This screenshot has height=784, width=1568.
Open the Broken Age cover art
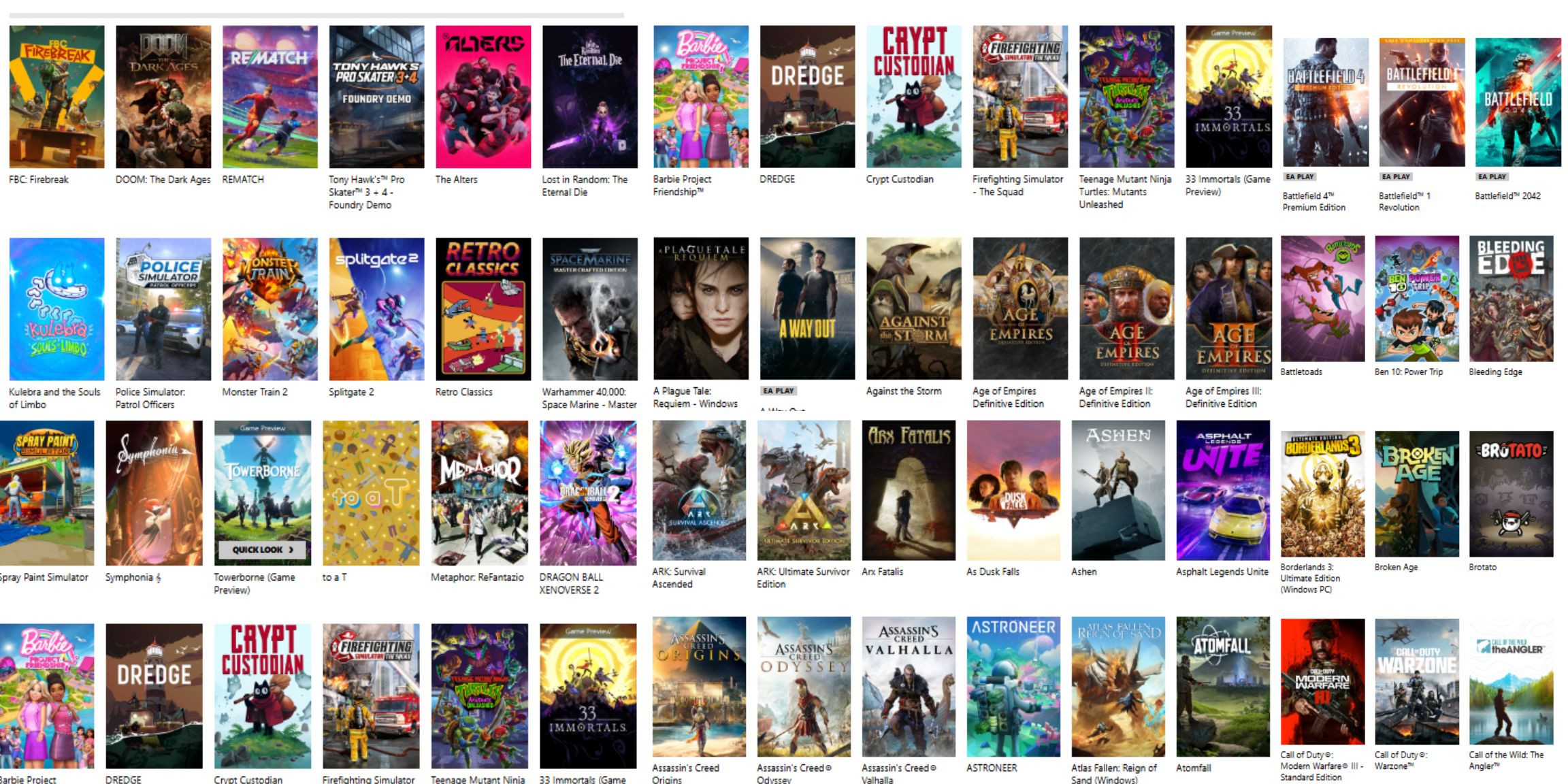[x=1417, y=494]
